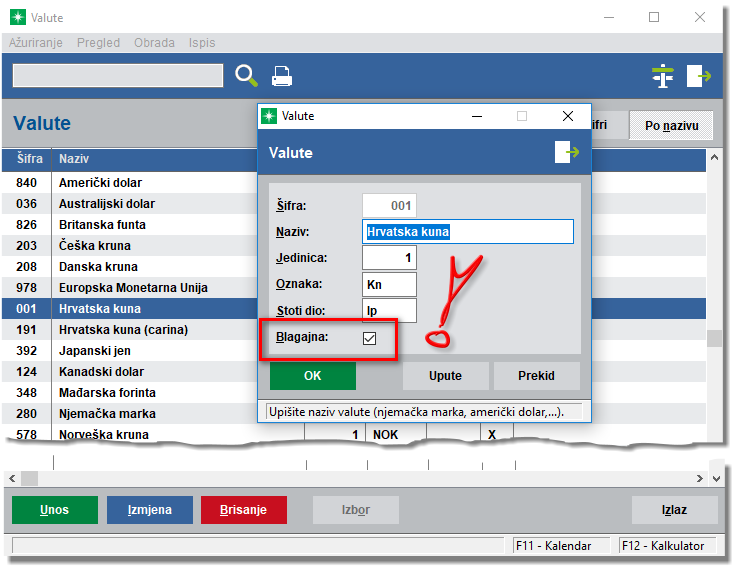Click the Upute button in dialog

tap(446, 376)
